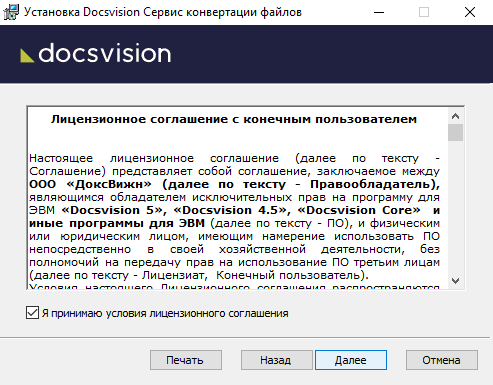Click the heading 'Лицензионное соглашение с конечным пользователем'
This screenshot has height=385, width=493.
click(234, 119)
